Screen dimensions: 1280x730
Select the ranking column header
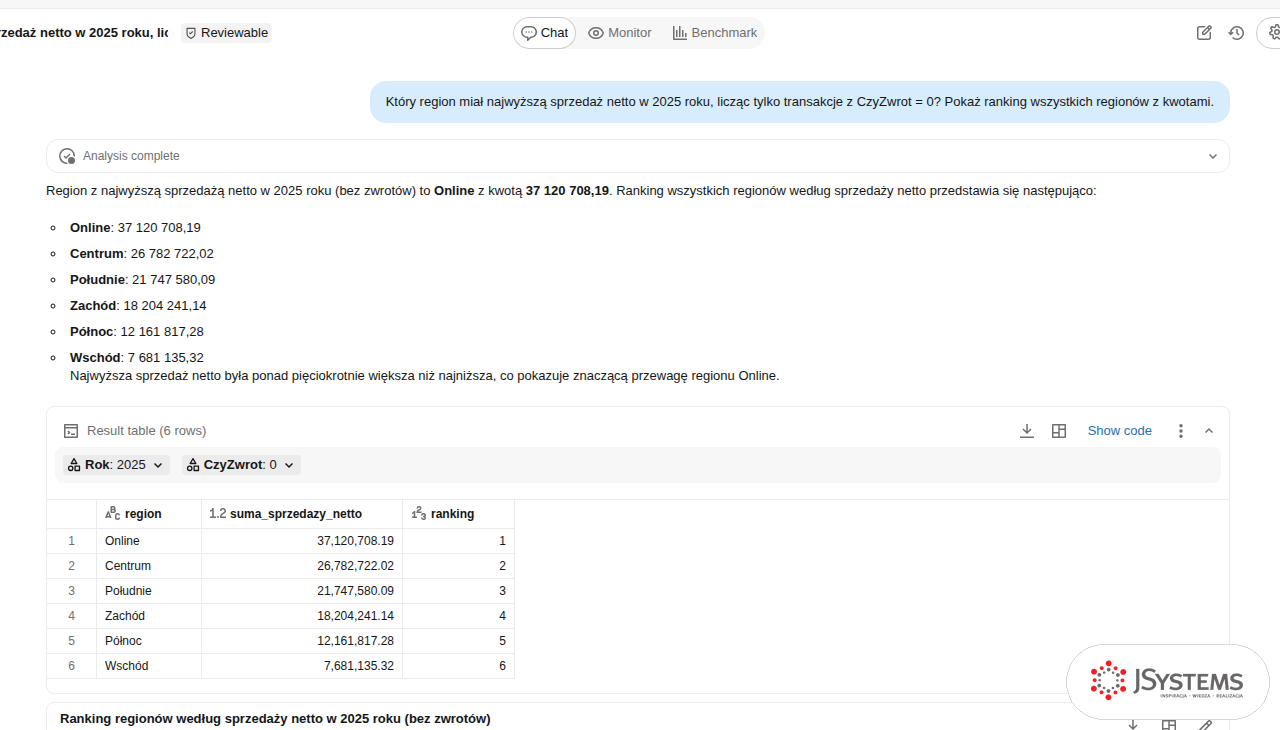pyautogui.click(x=458, y=514)
